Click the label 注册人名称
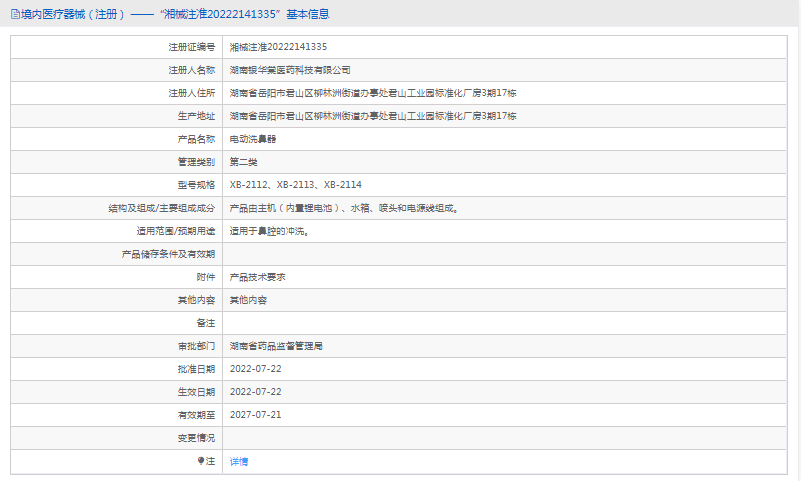Screen dimensions: 801x481 [x=192, y=70]
